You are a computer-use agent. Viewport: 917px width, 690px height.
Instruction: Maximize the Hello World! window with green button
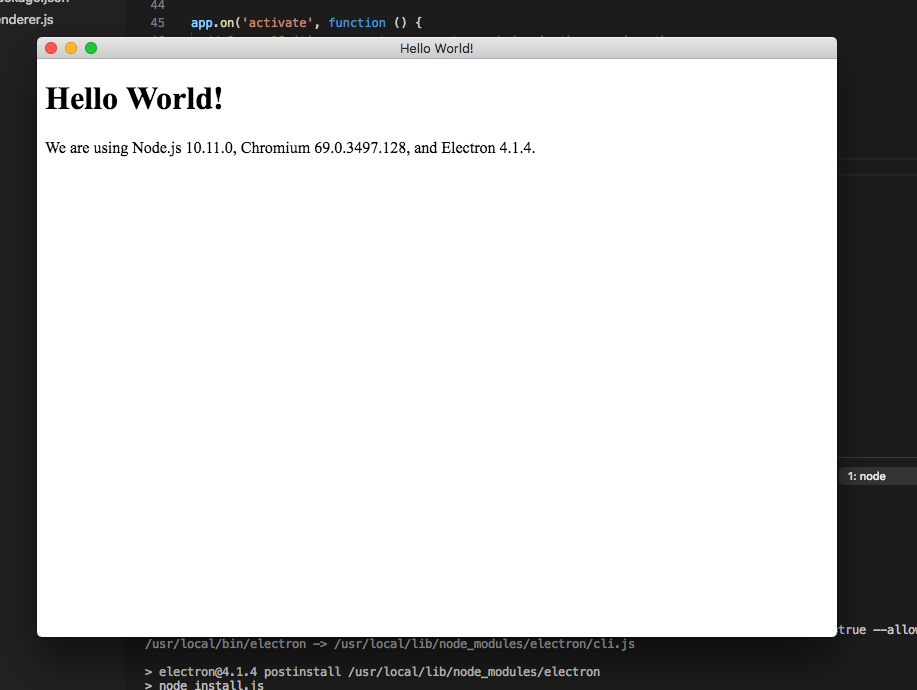(91, 48)
